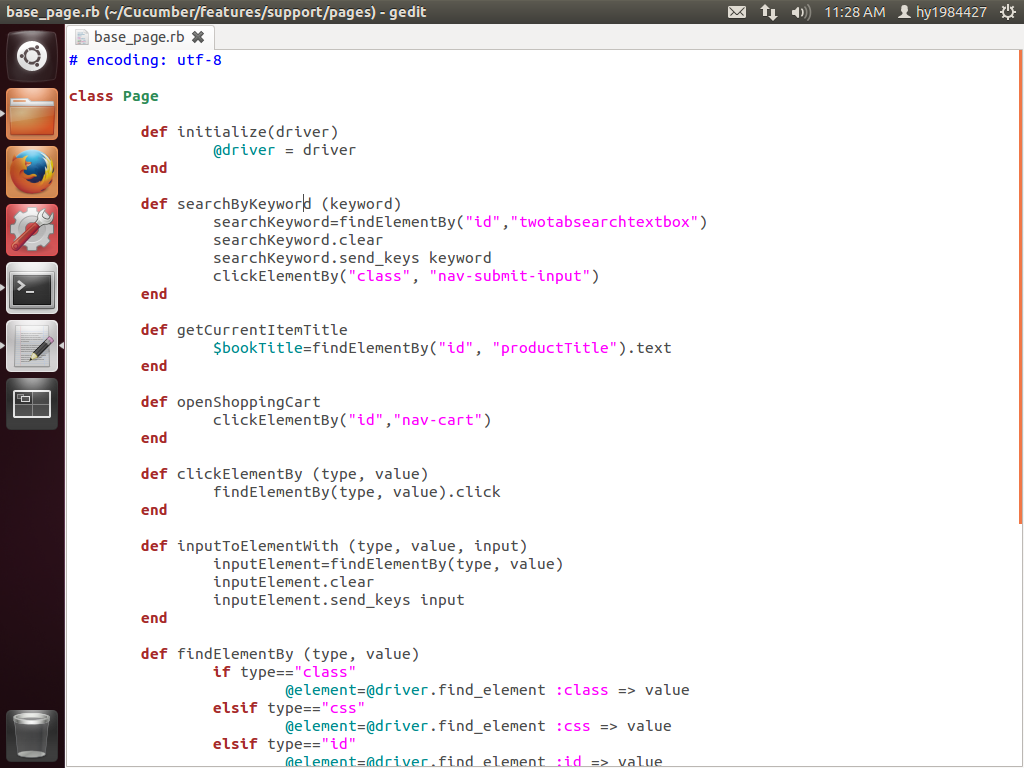
Task: Open the mail indicator menu
Action: [737, 12]
